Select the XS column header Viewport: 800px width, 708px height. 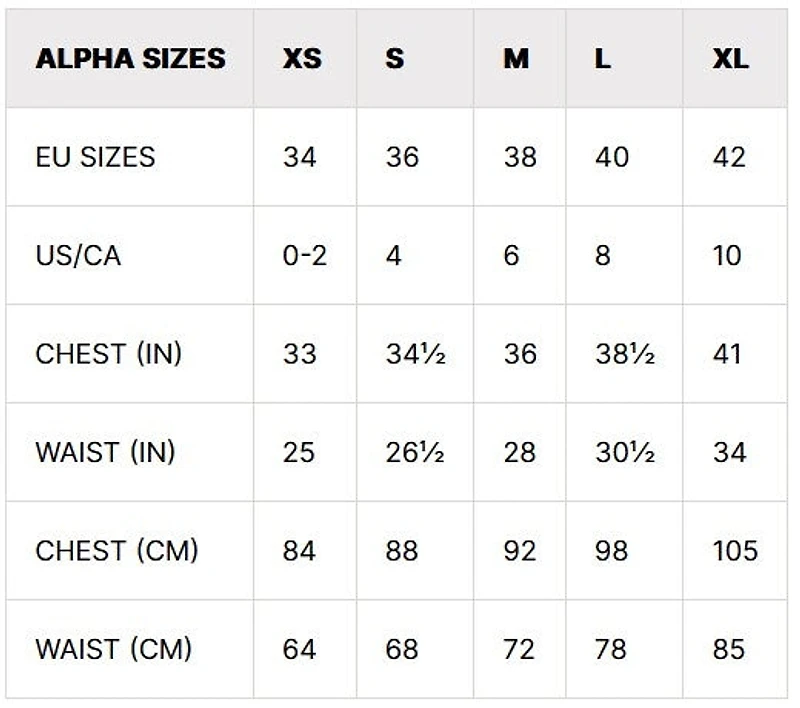click(x=302, y=58)
